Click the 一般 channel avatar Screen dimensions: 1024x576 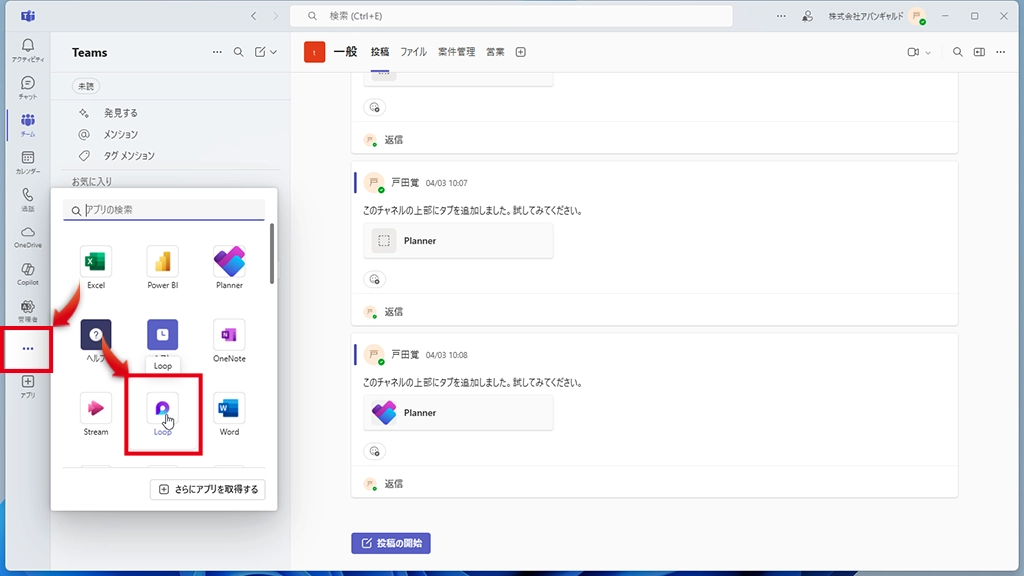314,52
